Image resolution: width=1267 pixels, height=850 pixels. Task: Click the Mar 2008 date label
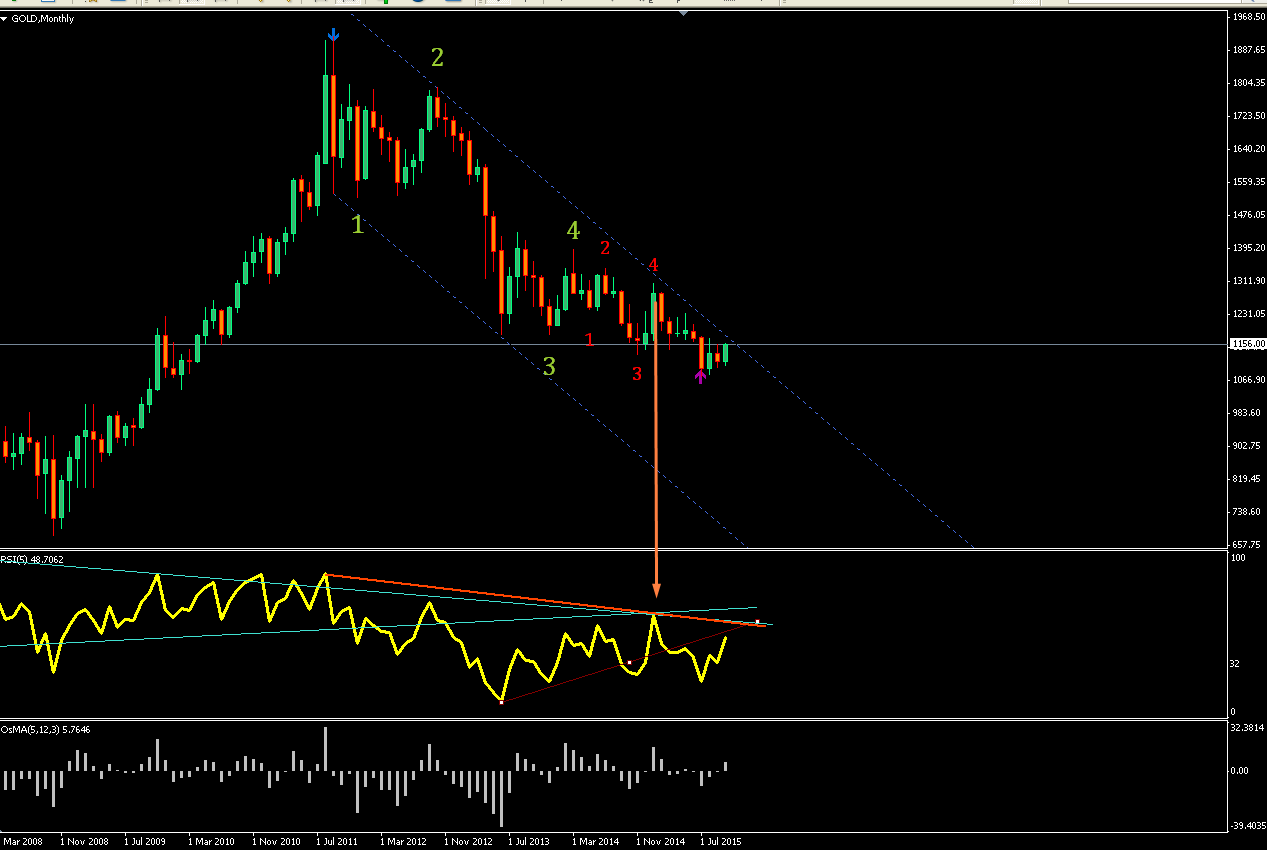click(23, 842)
